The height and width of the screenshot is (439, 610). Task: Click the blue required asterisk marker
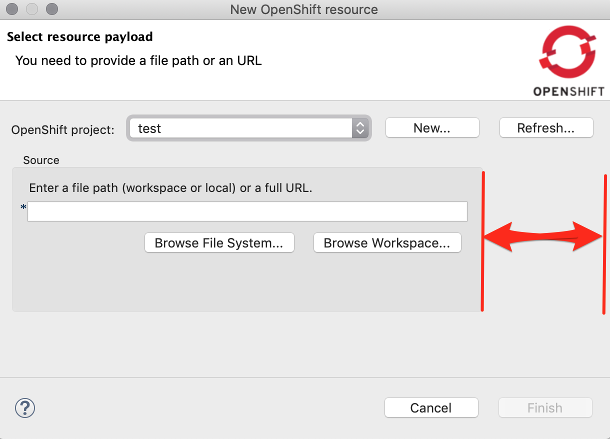[x=22, y=208]
